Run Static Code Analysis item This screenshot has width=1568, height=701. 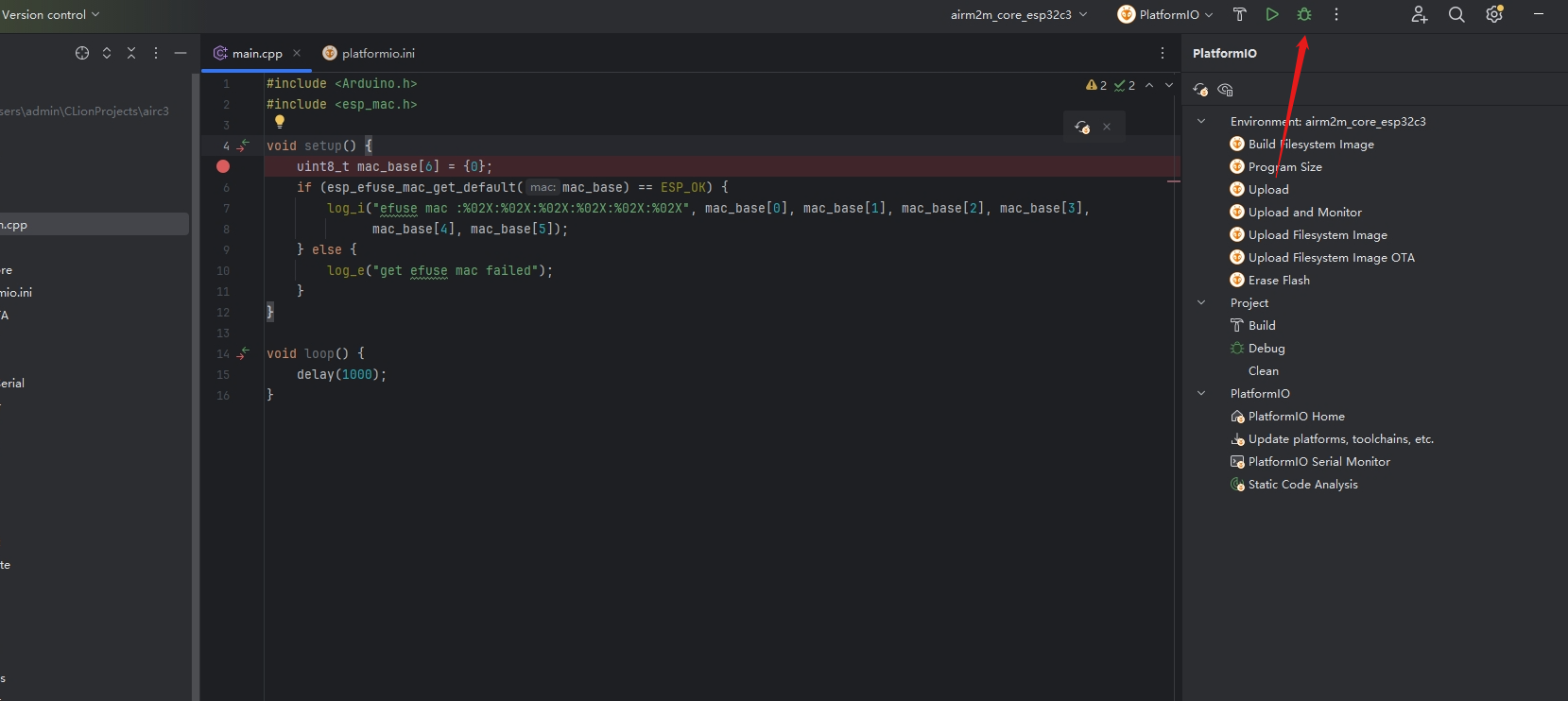[1294, 484]
